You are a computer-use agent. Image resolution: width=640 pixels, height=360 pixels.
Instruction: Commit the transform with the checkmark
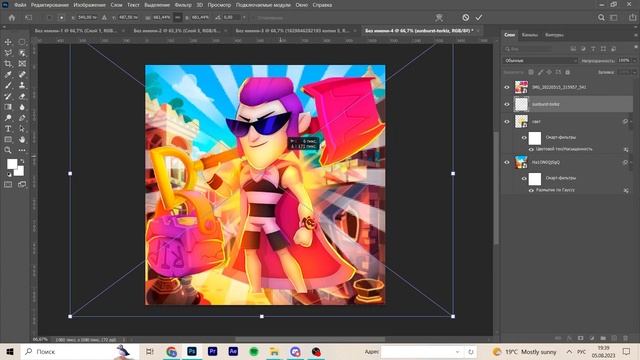point(479,18)
